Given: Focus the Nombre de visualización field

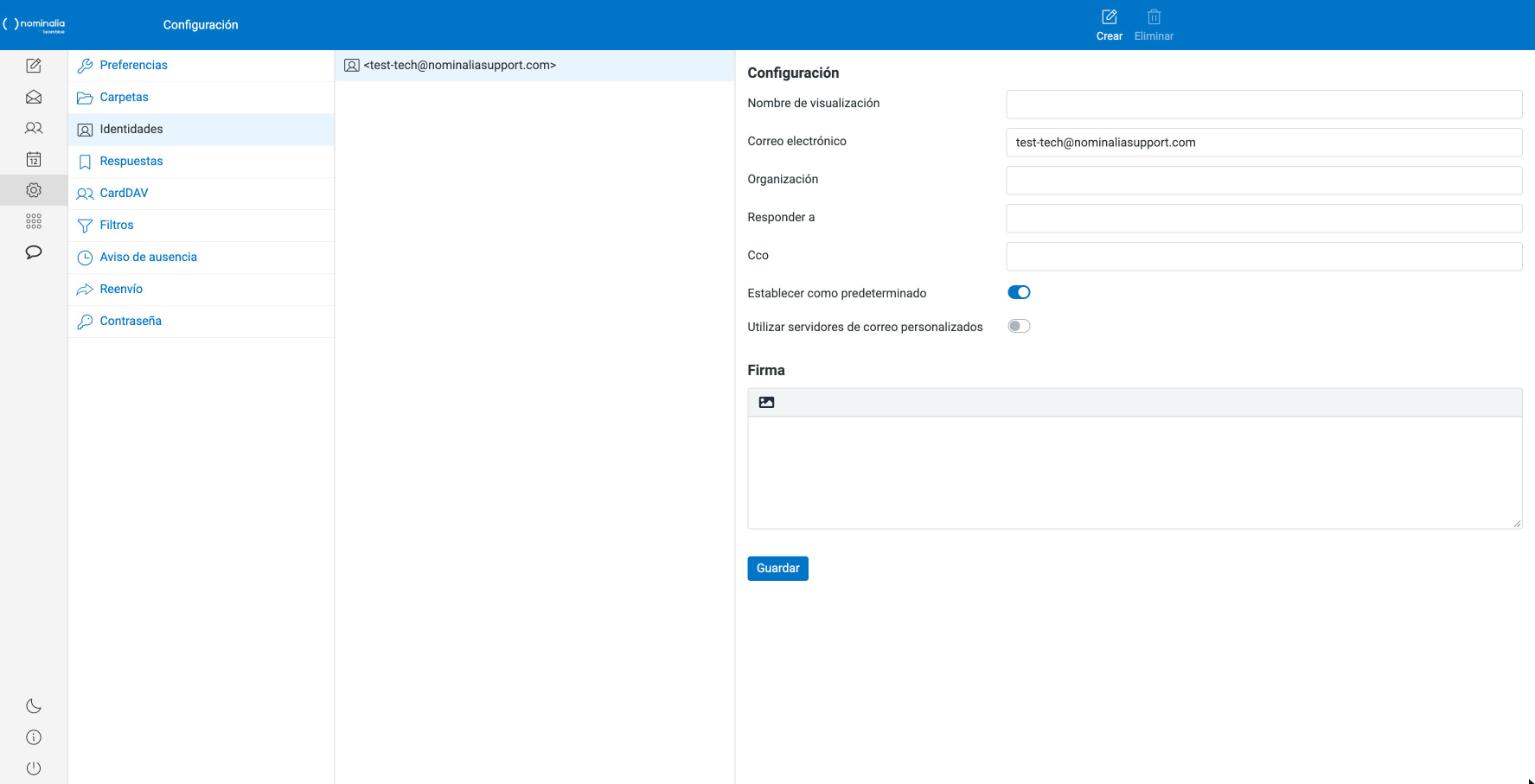Looking at the screenshot, I should click(x=1264, y=104).
